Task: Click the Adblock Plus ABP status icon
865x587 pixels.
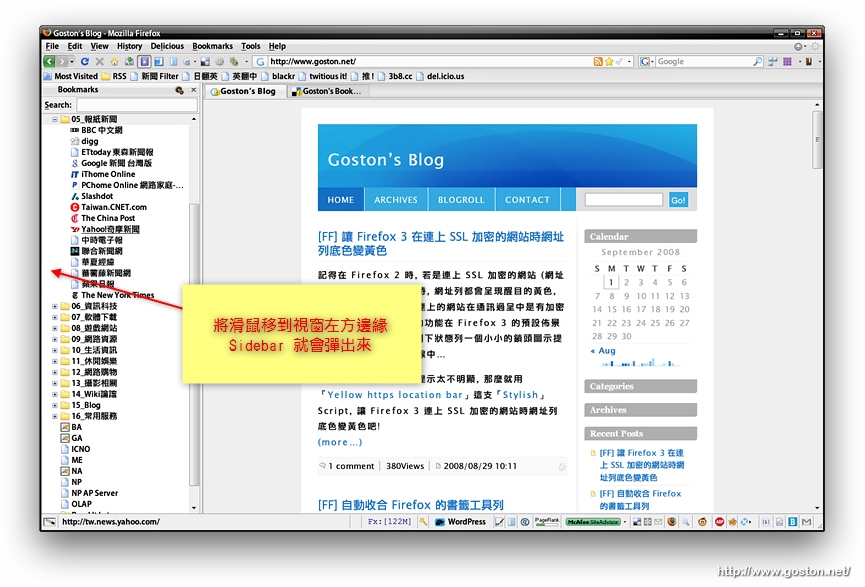Action: [x=719, y=522]
